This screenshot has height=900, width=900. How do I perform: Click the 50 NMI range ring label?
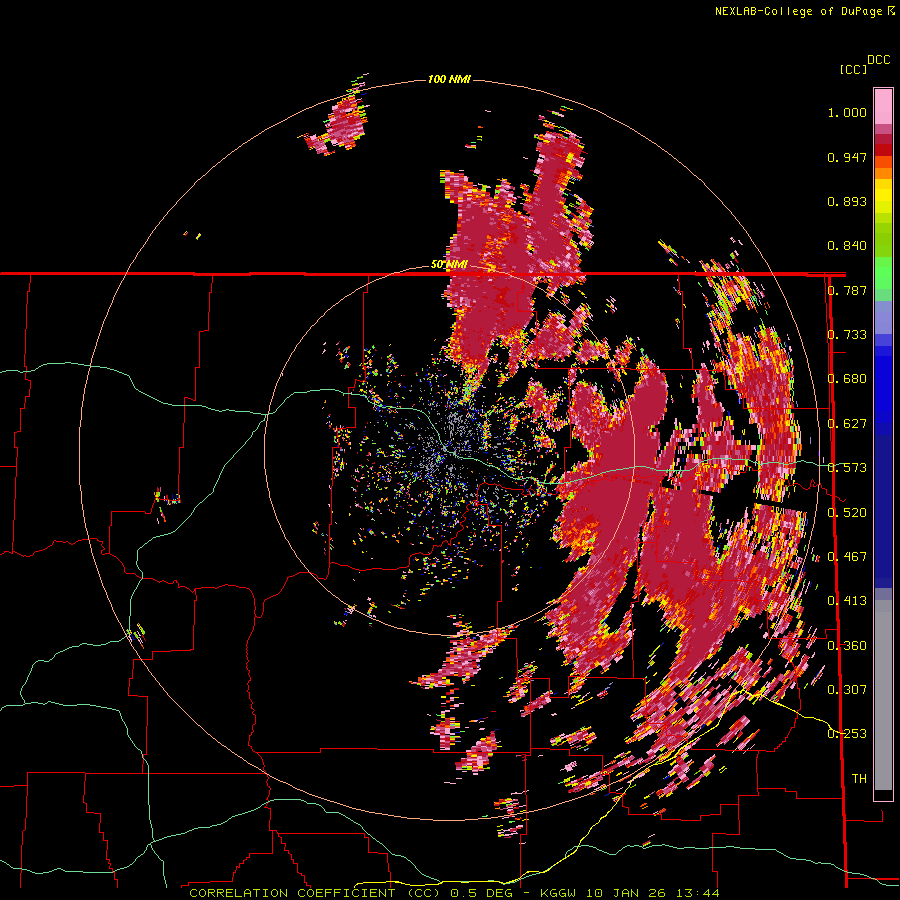pos(449,265)
